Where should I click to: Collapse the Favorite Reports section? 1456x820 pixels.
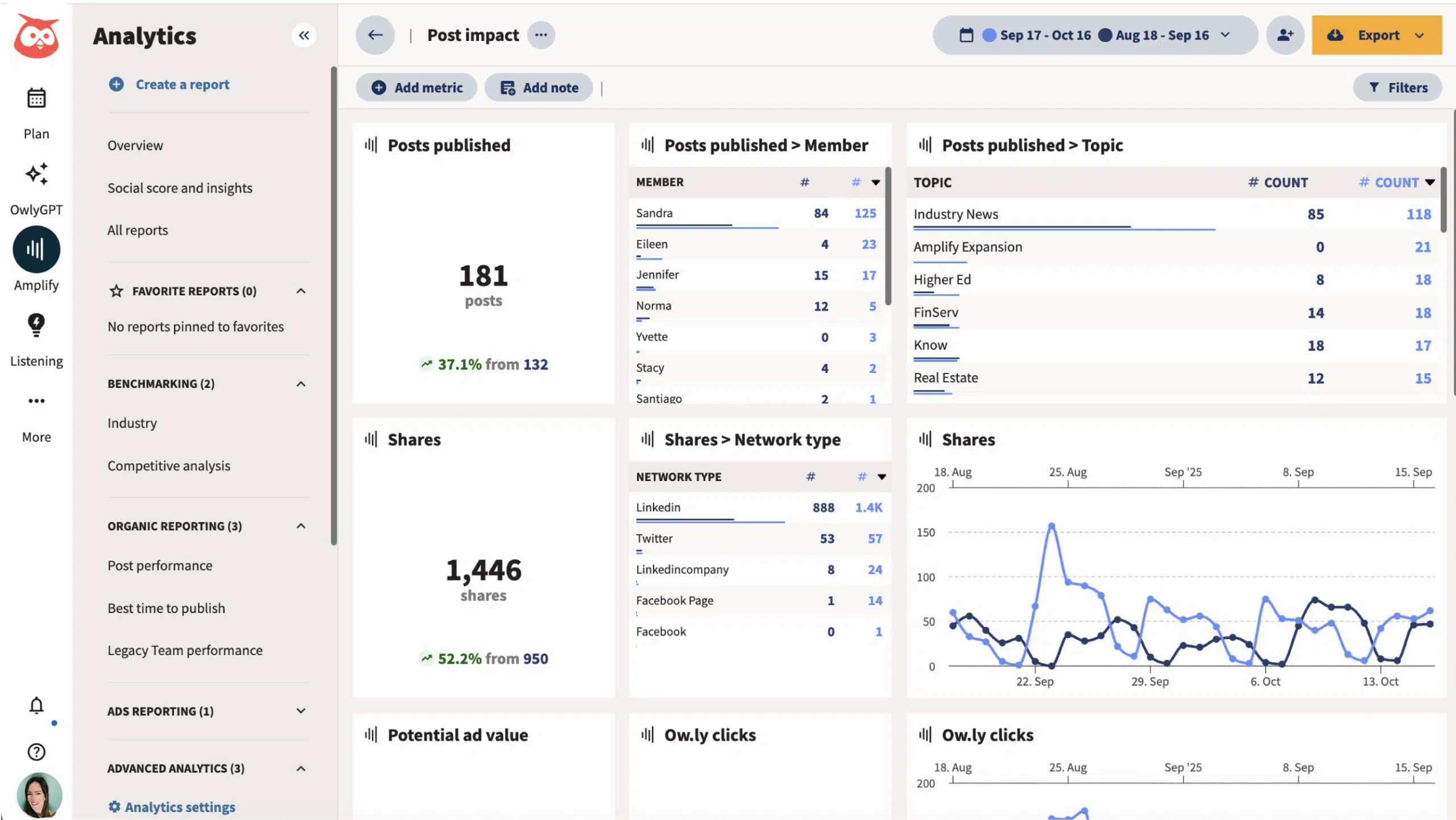click(x=301, y=291)
